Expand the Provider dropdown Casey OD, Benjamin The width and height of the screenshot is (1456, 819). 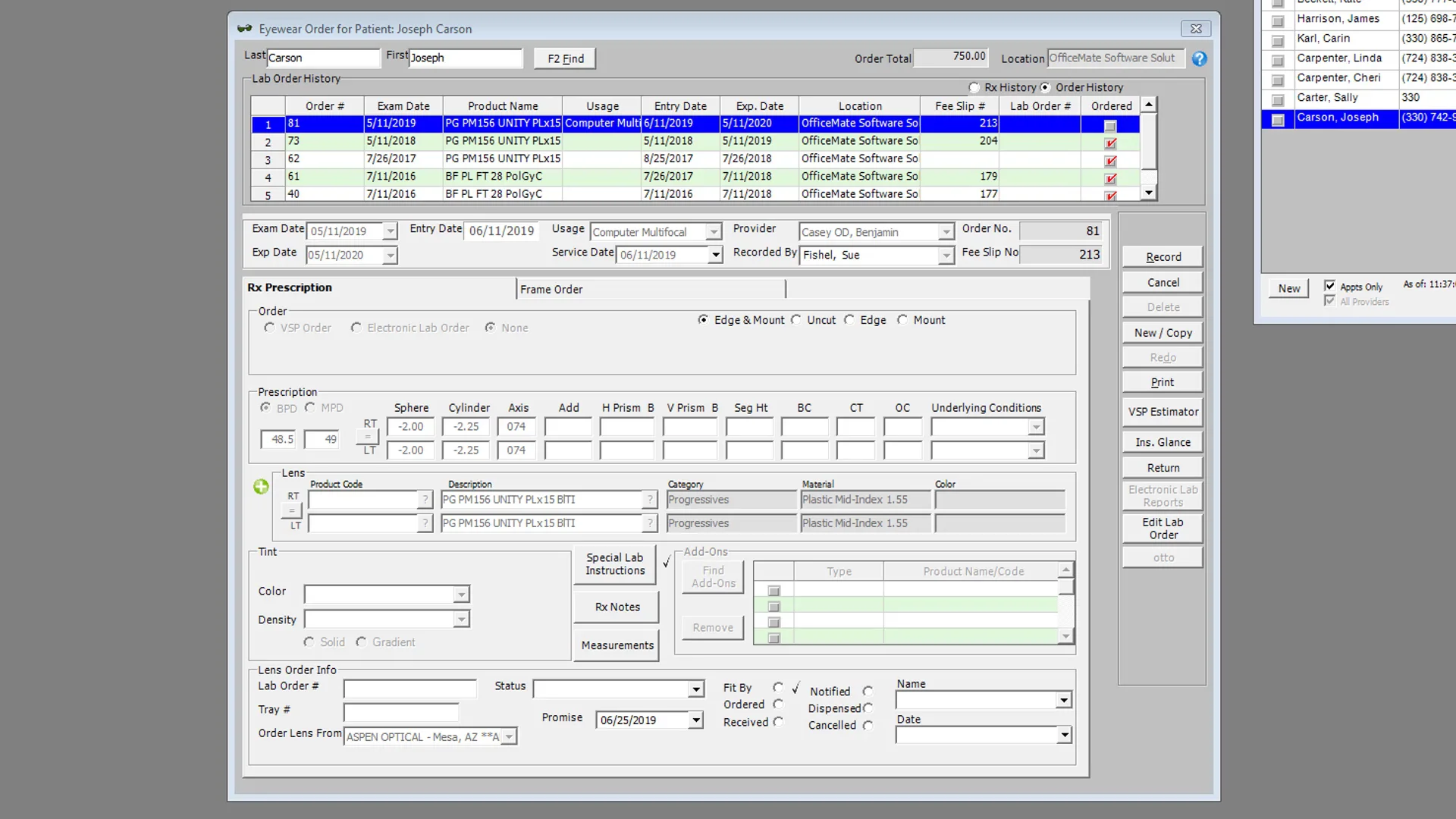coord(946,232)
